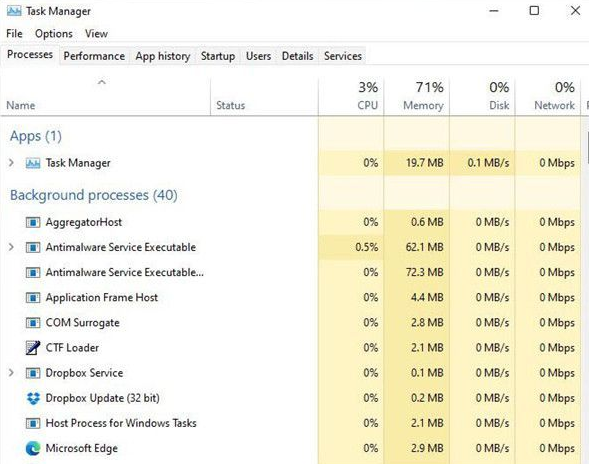Sort processes by Memory column
The height and width of the screenshot is (464, 589).
417,96
